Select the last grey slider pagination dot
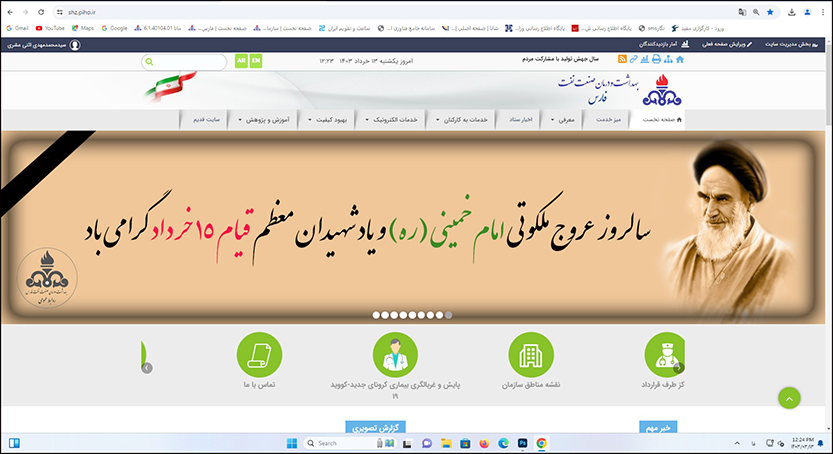 click(448, 315)
